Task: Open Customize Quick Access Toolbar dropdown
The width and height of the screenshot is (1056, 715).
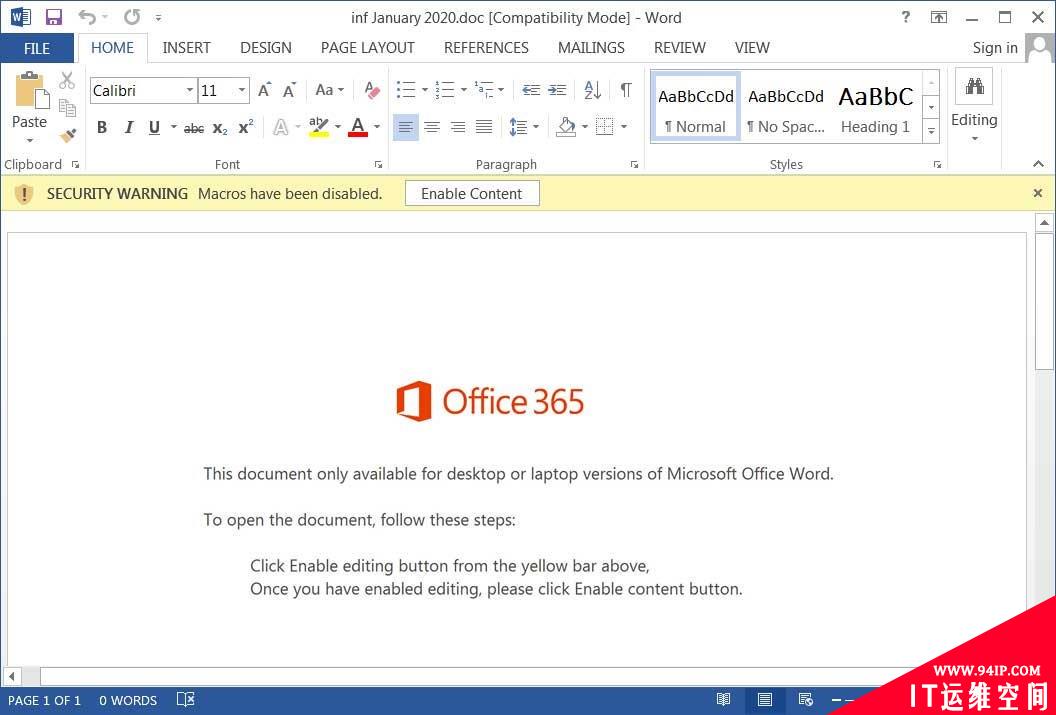Action: point(158,18)
